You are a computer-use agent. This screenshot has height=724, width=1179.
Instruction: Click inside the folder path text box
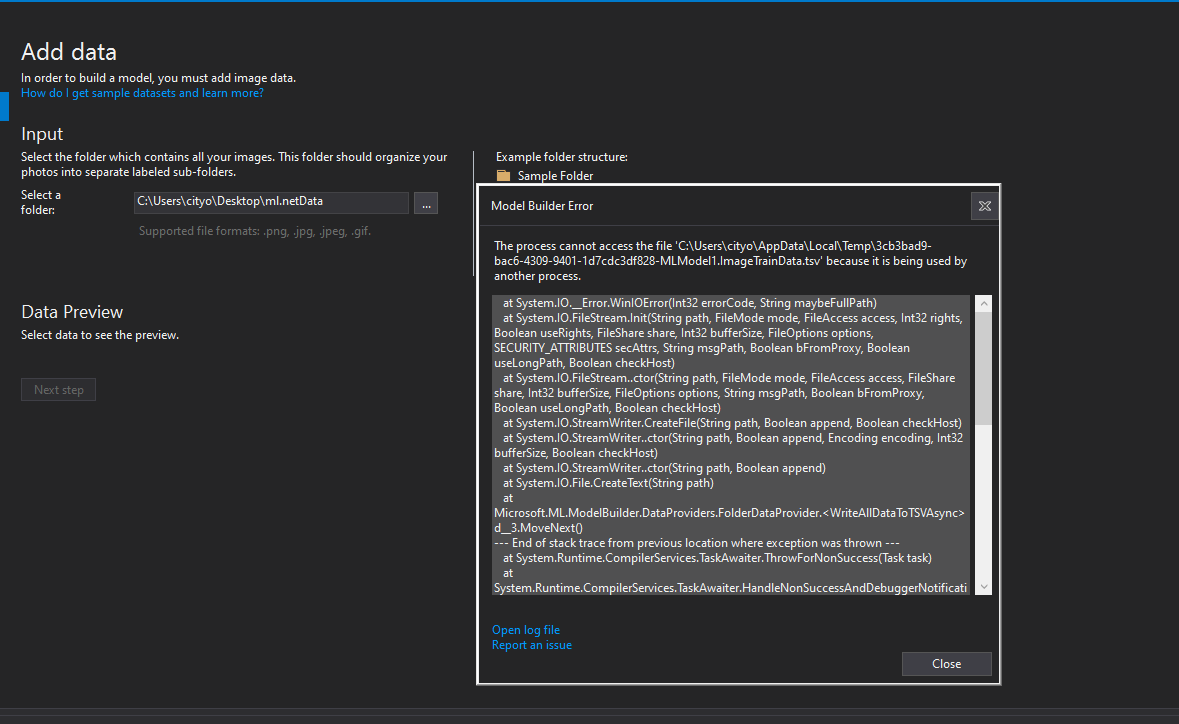point(270,202)
